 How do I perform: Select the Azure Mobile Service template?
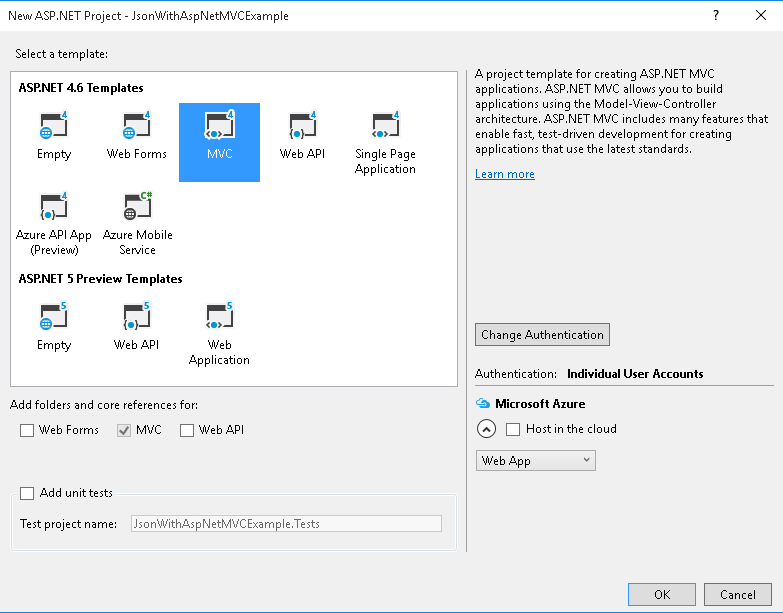[137, 223]
